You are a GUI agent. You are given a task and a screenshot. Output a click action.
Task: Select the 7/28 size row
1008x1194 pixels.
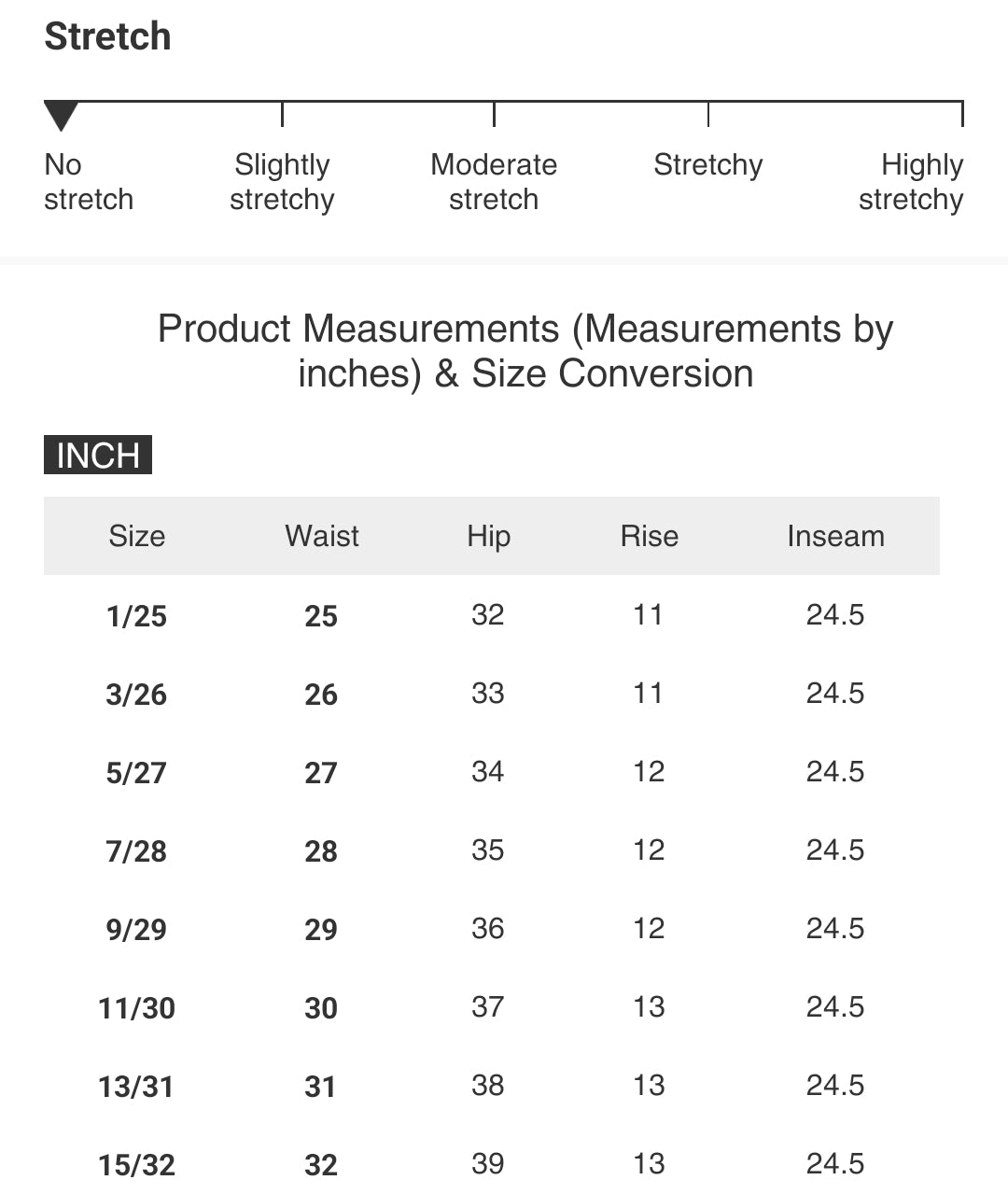(x=492, y=850)
